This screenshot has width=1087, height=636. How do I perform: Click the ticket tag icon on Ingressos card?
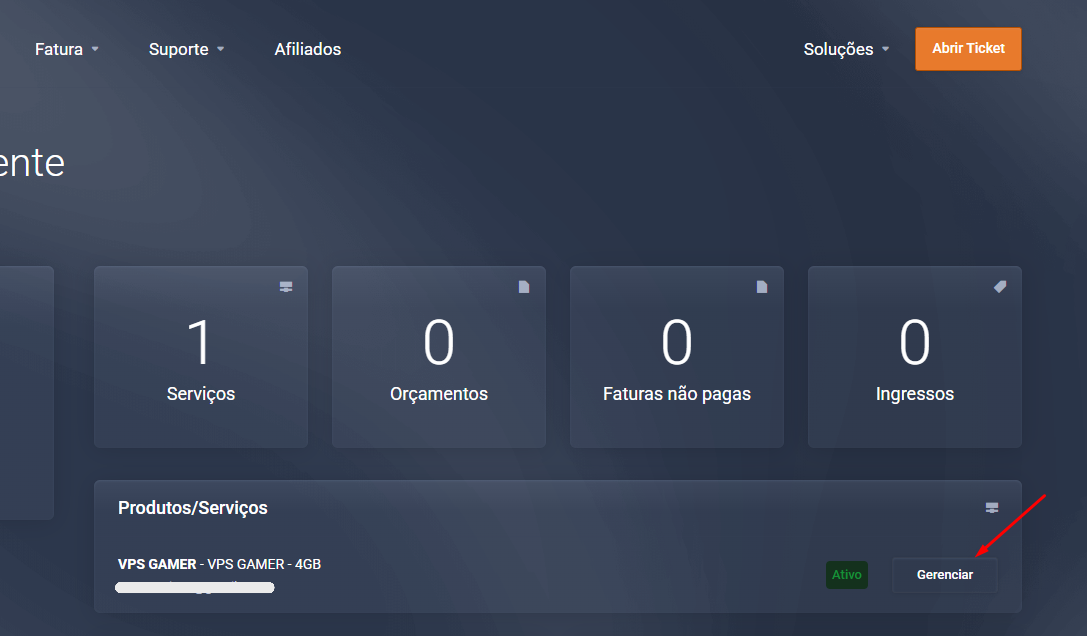pyautogui.click(x=1000, y=286)
